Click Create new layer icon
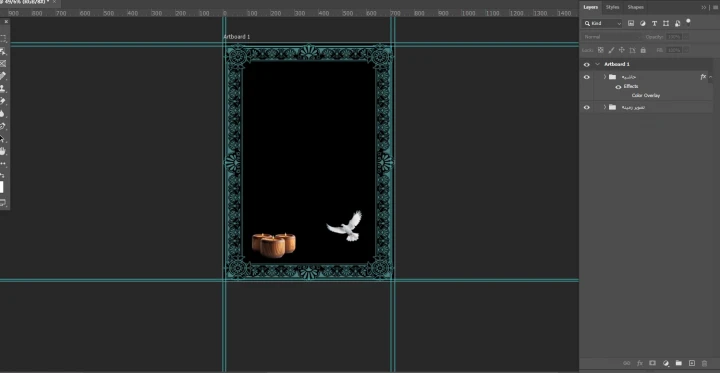This screenshot has width=720, height=373. pos(692,363)
